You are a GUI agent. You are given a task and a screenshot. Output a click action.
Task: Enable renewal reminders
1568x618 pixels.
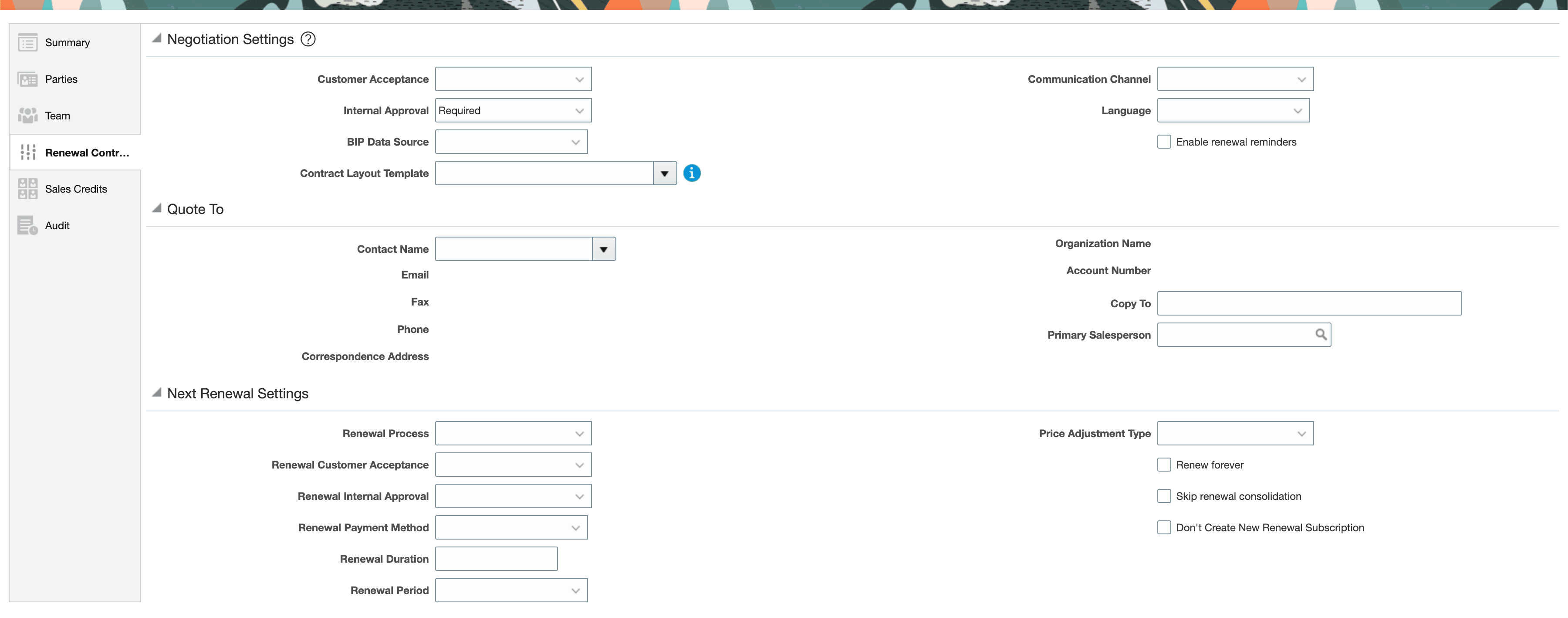1164,141
